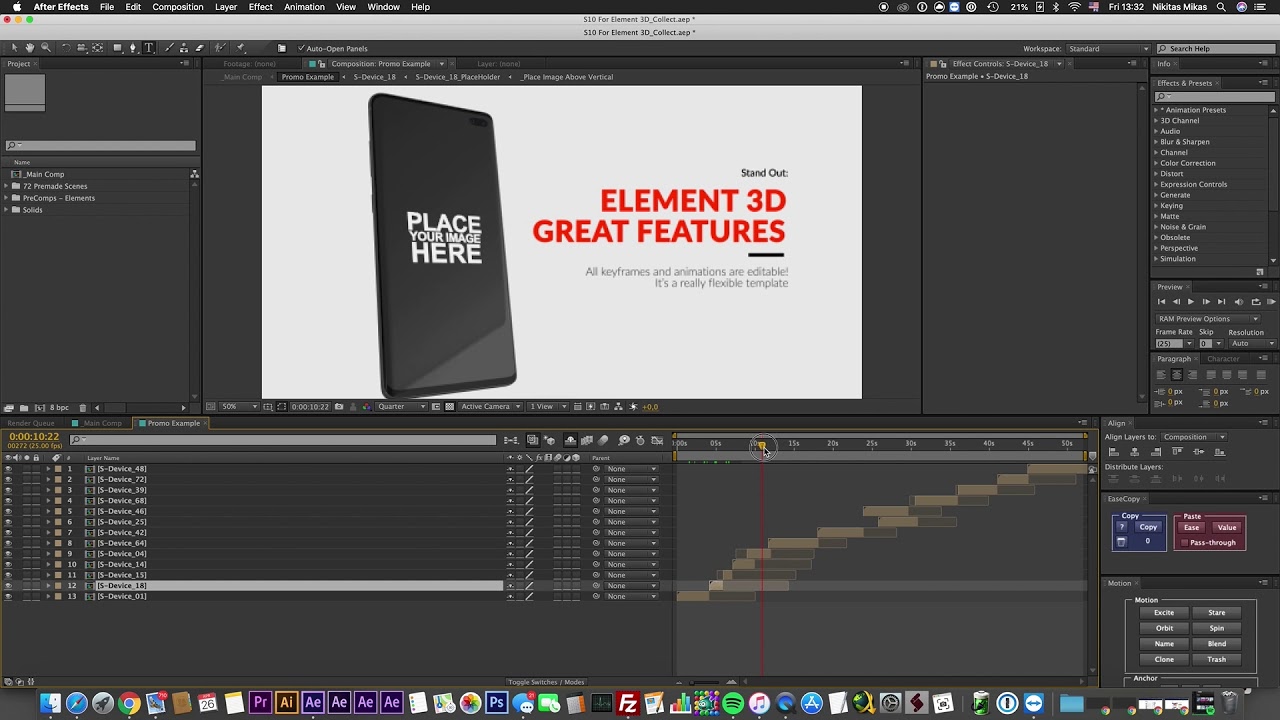Click the Trash motion button

pyautogui.click(x=1216, y=660)
